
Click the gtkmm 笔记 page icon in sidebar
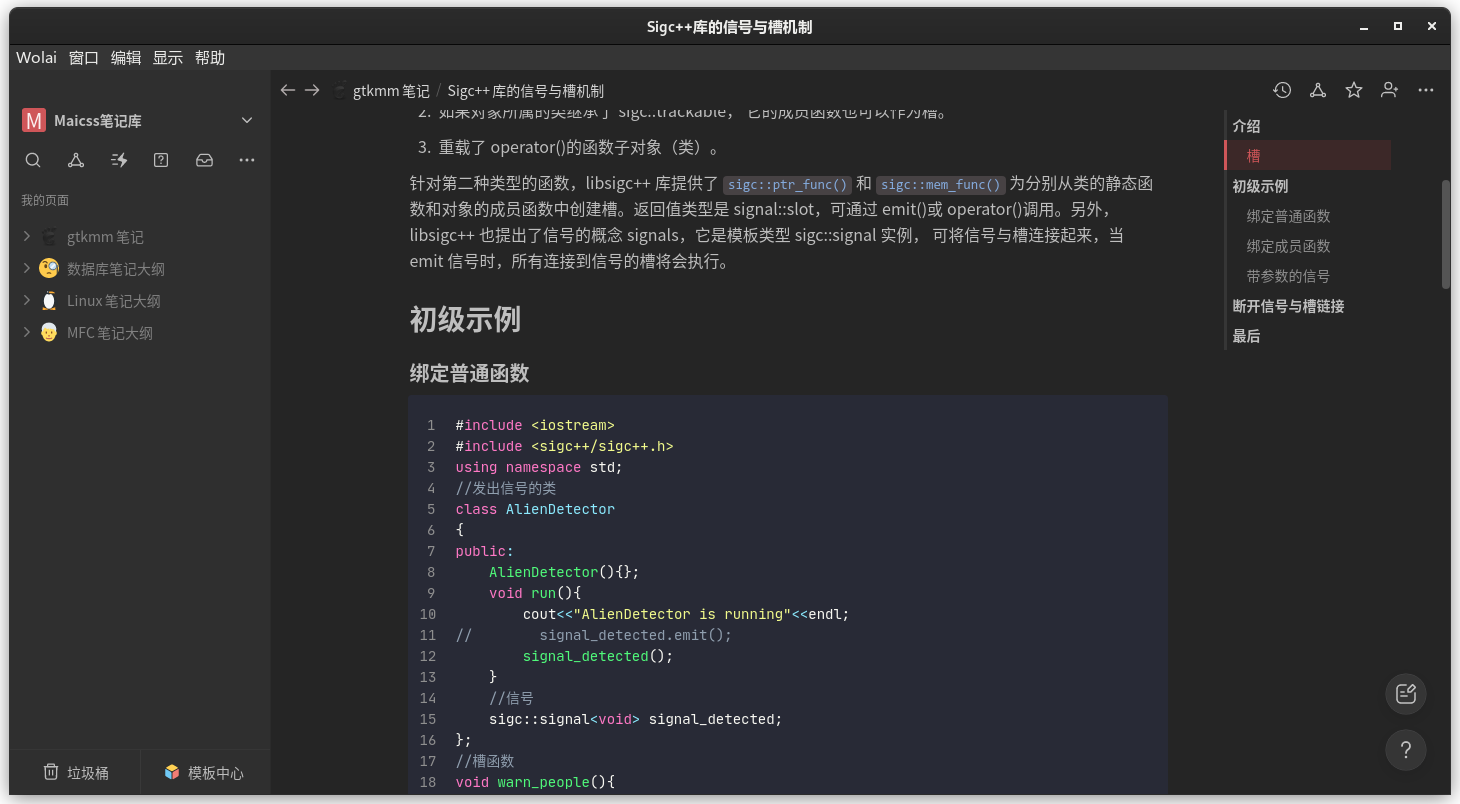click(x=49, y=237)
